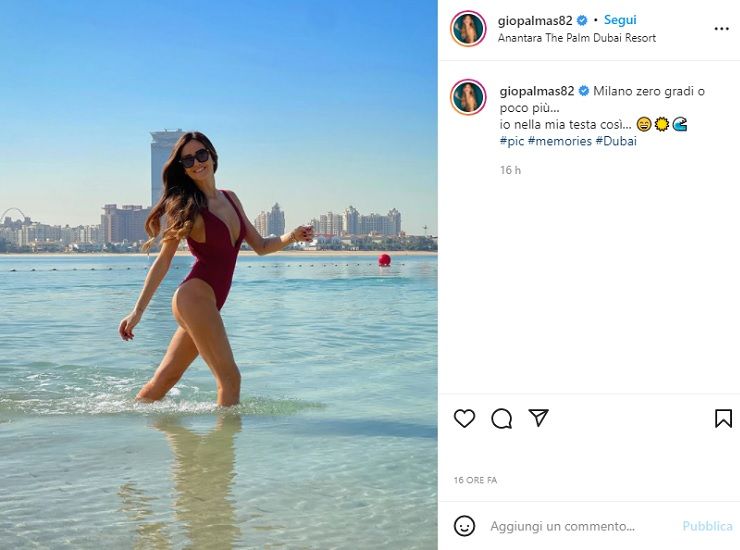
Task: Open the three-dot more options menu
Action: point(722,29)
